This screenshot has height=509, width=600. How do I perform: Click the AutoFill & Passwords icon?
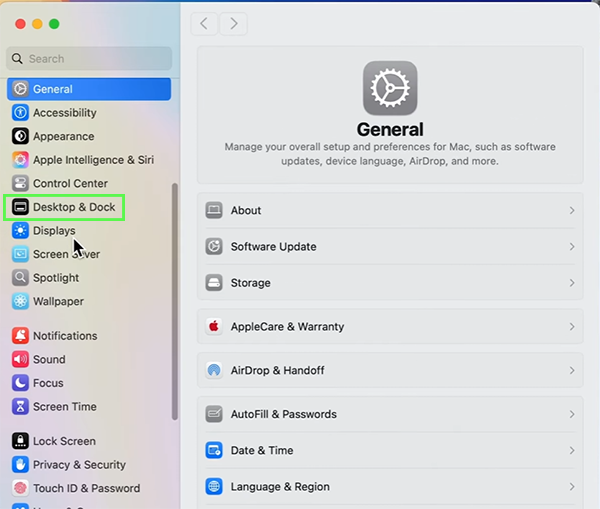pos(214,414)
